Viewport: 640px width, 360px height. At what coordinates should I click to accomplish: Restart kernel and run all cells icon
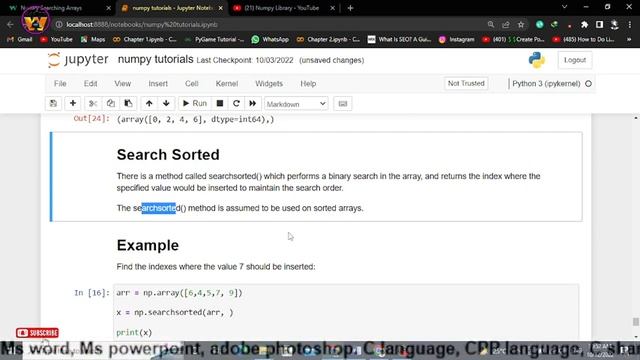pos(253,104)
